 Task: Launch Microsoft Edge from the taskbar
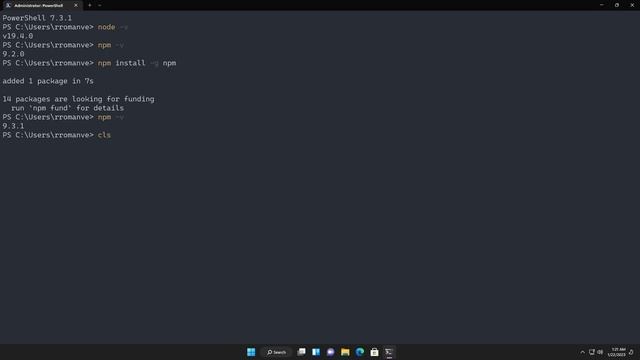pos(360,352)
